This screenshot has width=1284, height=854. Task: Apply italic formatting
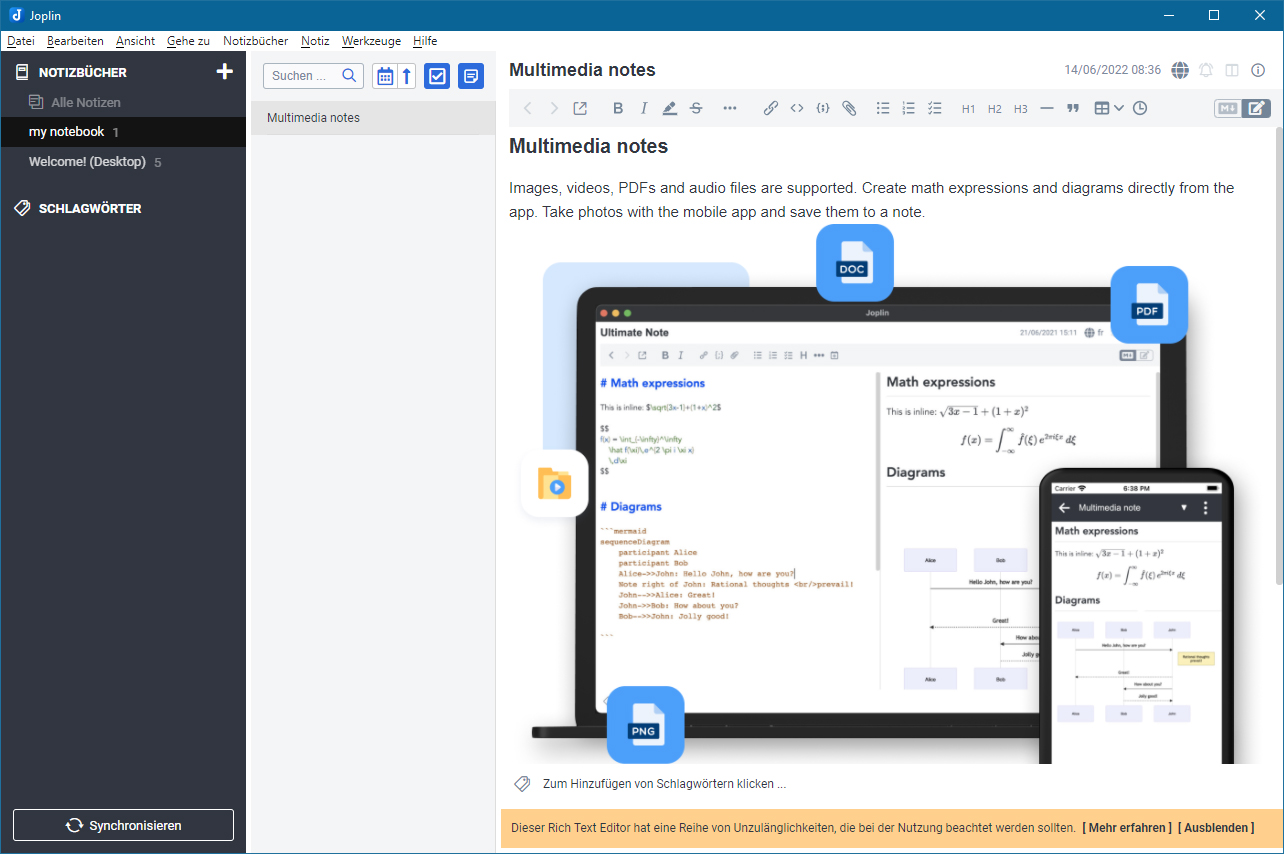point(644,108)
